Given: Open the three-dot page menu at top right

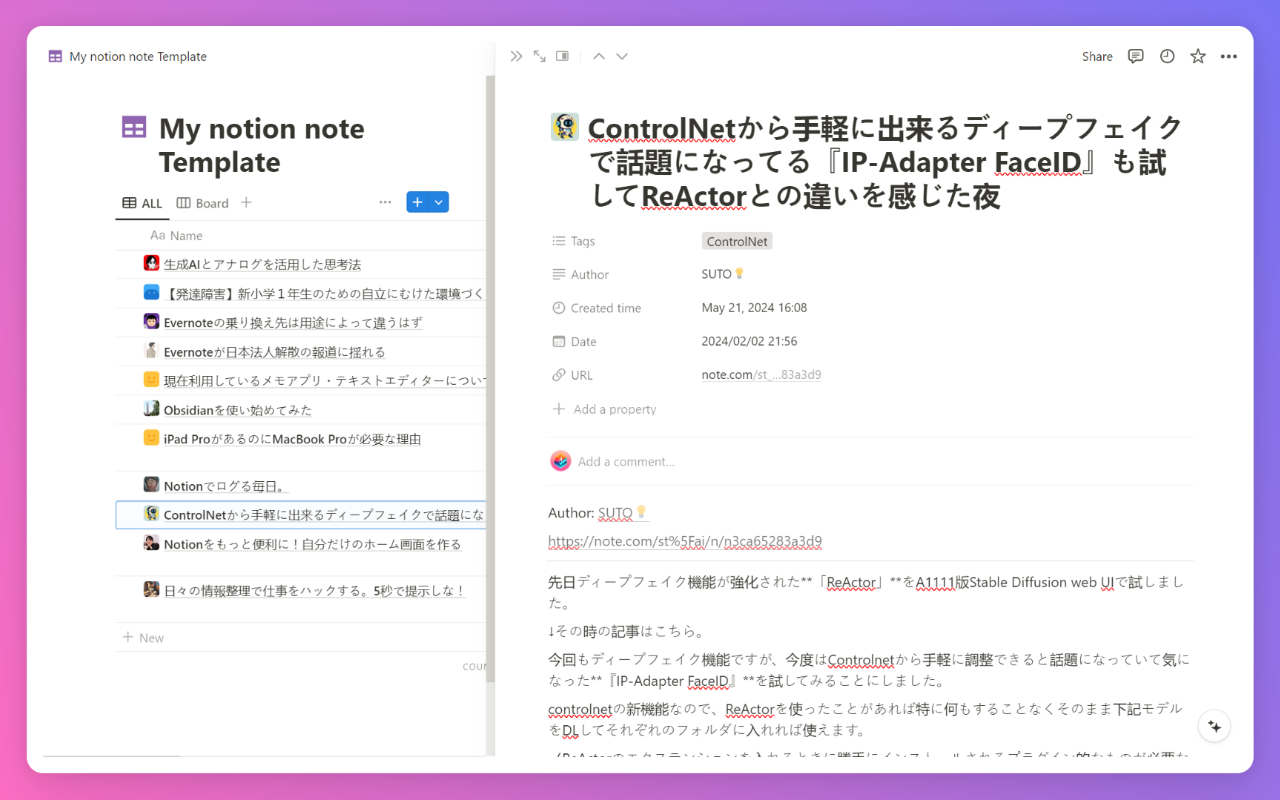Looking at the screenshot, I should coord(1229,56).
